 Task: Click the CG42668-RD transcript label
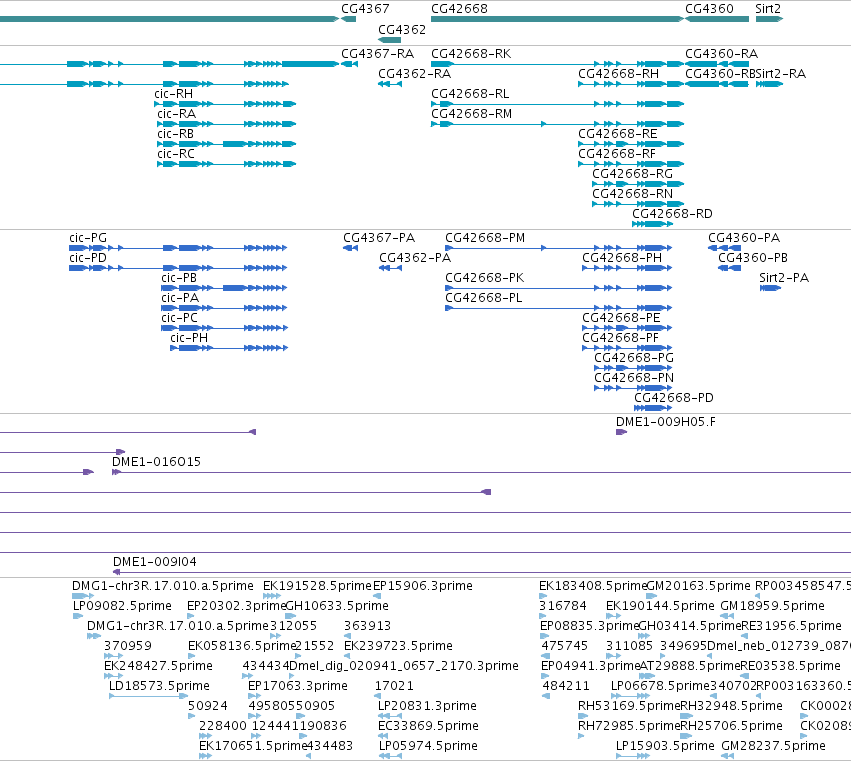click(672, 214)
